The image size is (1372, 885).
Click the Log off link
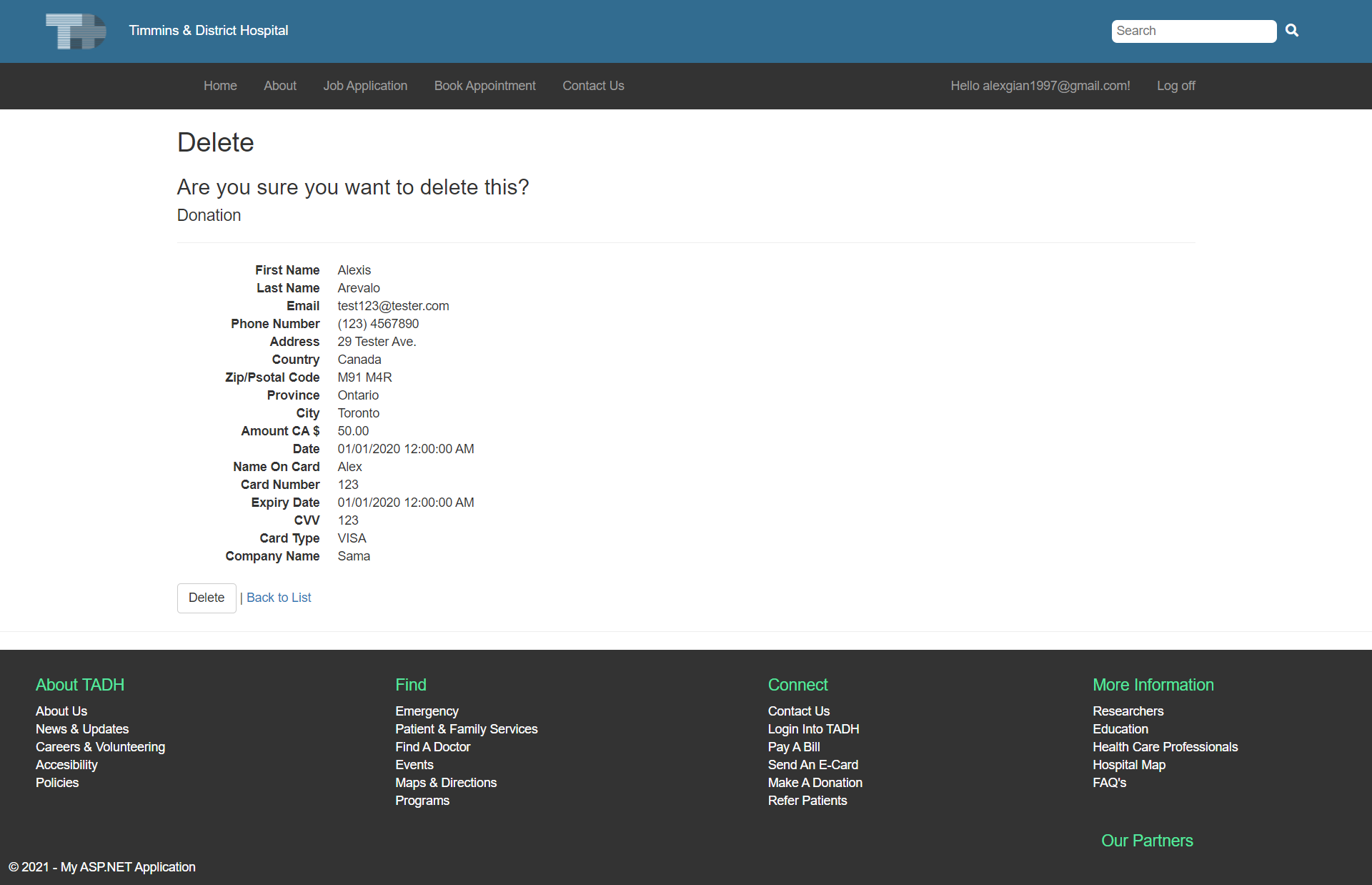[x=1175, y=86]
